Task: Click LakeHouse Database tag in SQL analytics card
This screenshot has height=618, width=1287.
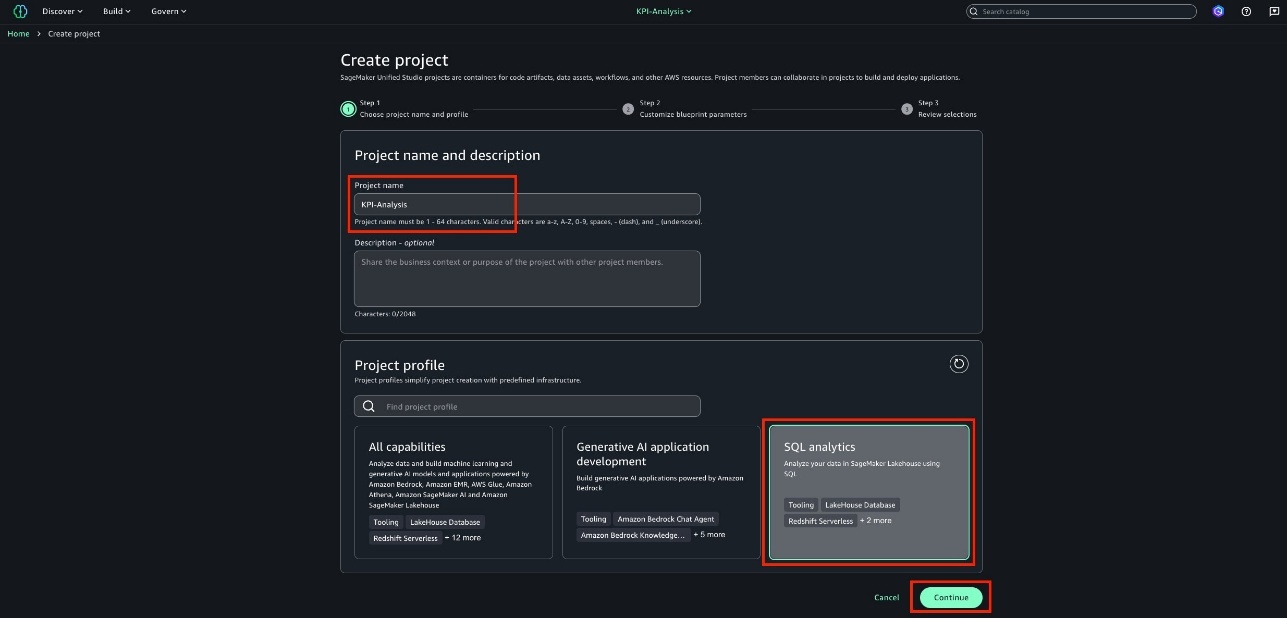Action: click(860, 505)
